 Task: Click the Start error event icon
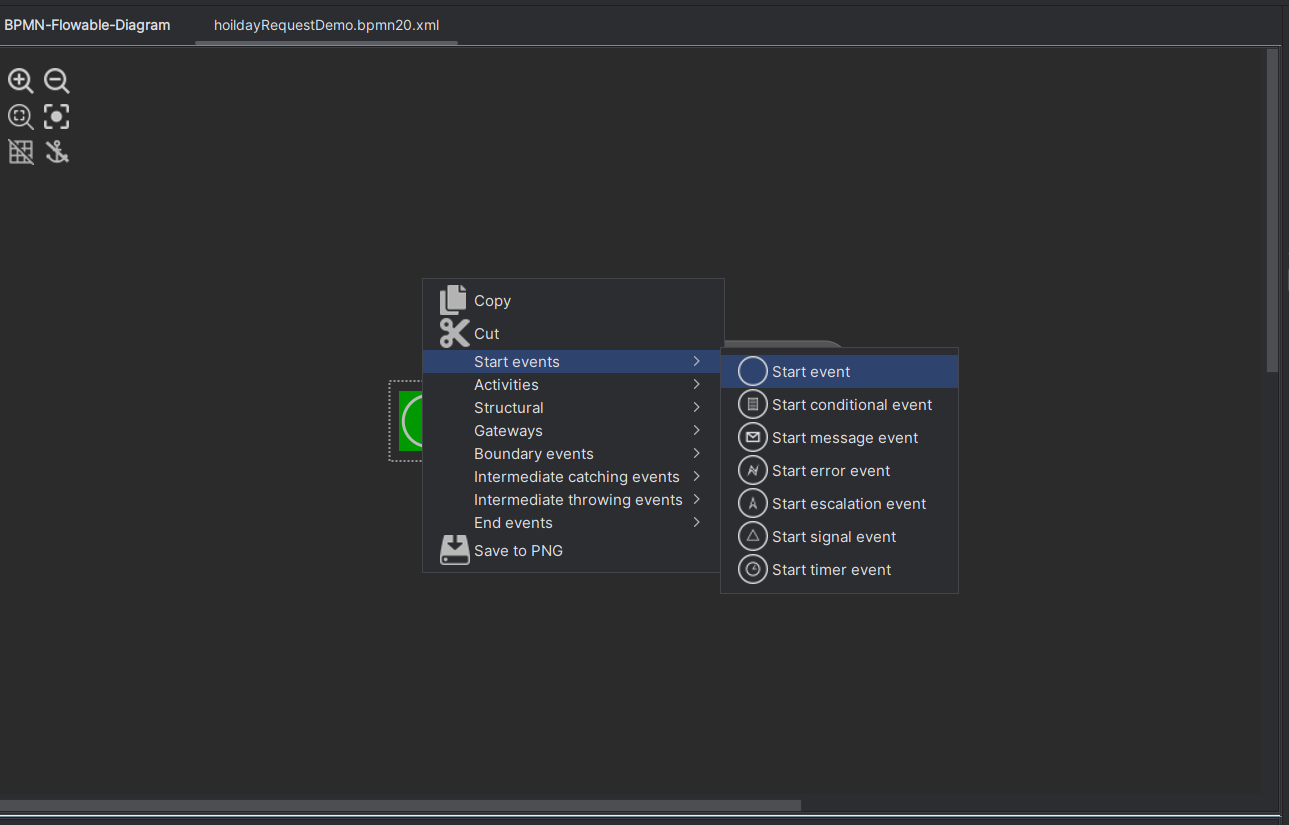click(753, 471)
